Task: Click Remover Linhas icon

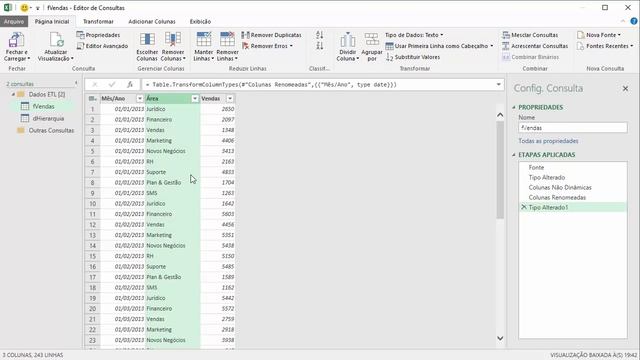Action: (227, 40)
